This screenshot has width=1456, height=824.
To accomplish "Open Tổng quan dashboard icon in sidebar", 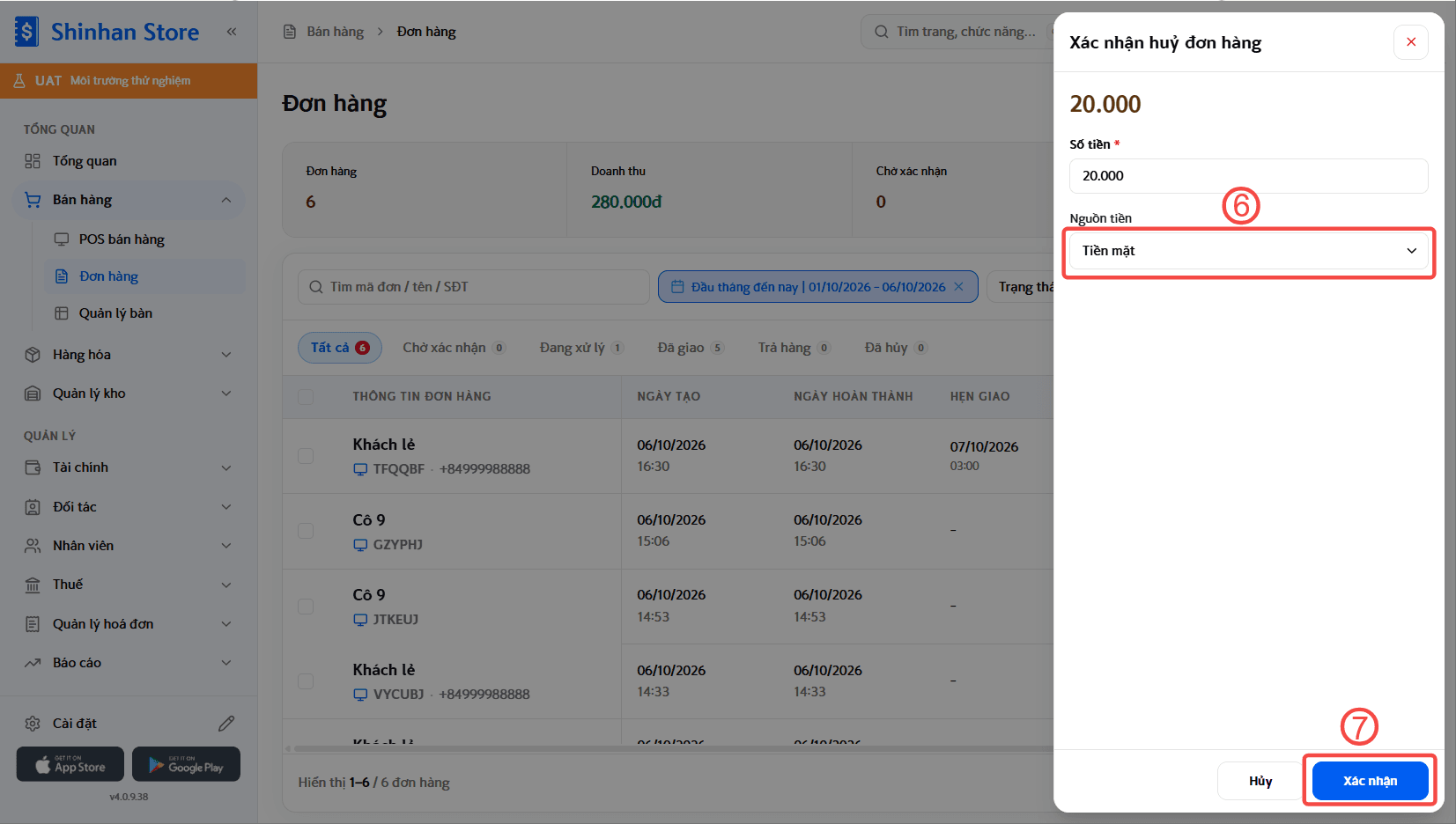I will [x=33, y=161].
